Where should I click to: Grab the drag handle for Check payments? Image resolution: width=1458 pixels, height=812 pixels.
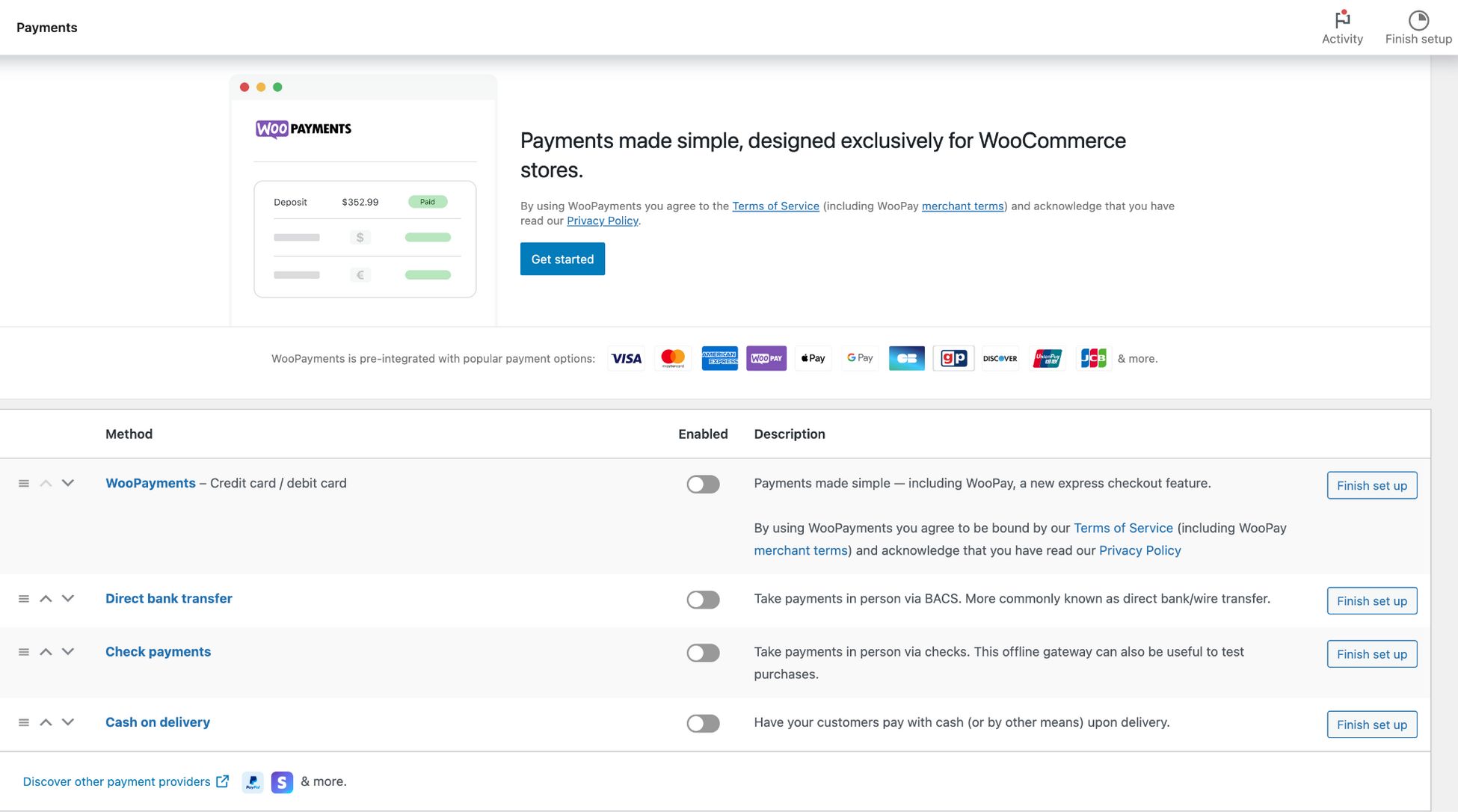[24, 652]
